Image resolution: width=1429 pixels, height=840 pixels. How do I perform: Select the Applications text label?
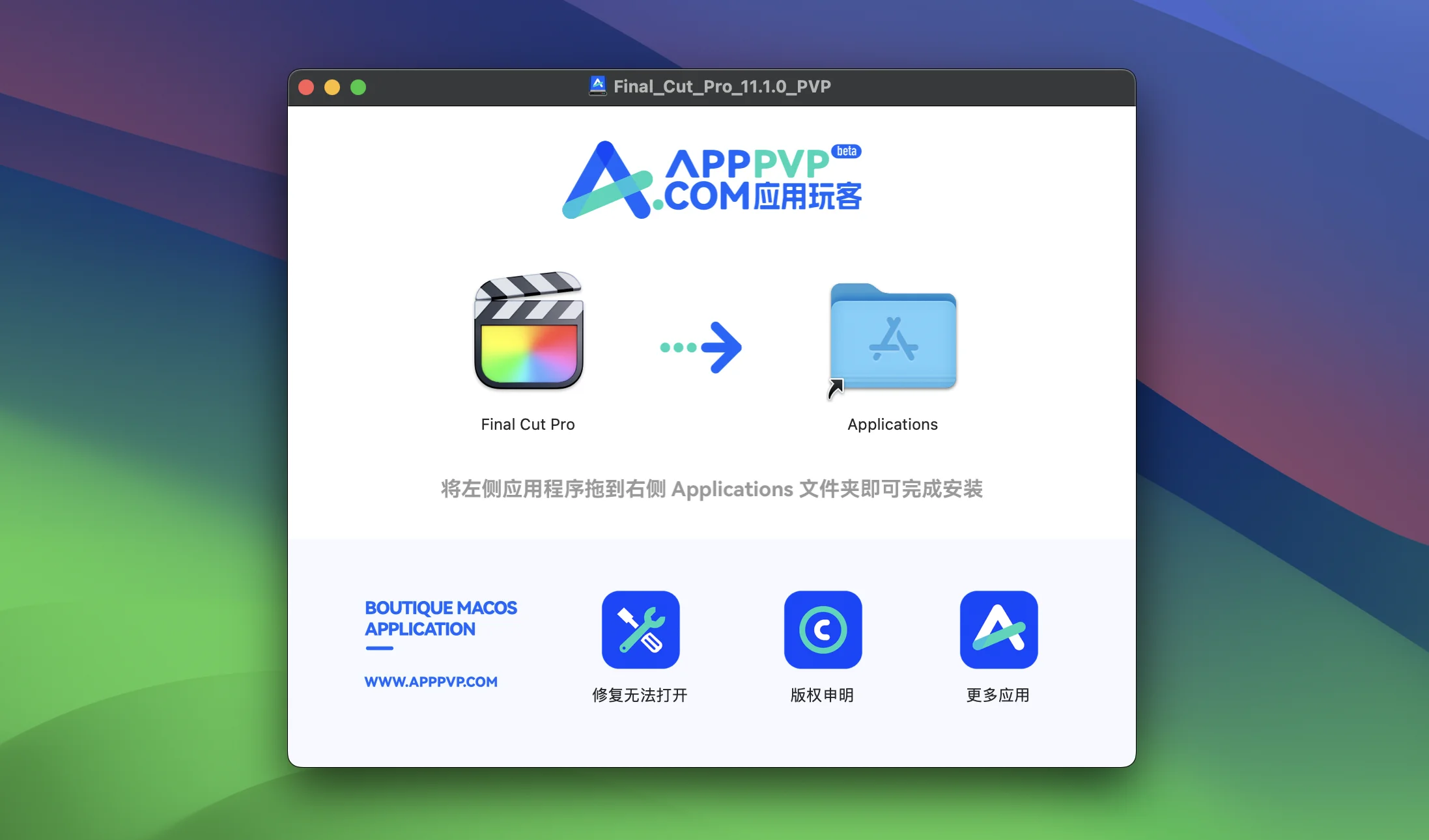pyautogui.click(x=892, y=425)
